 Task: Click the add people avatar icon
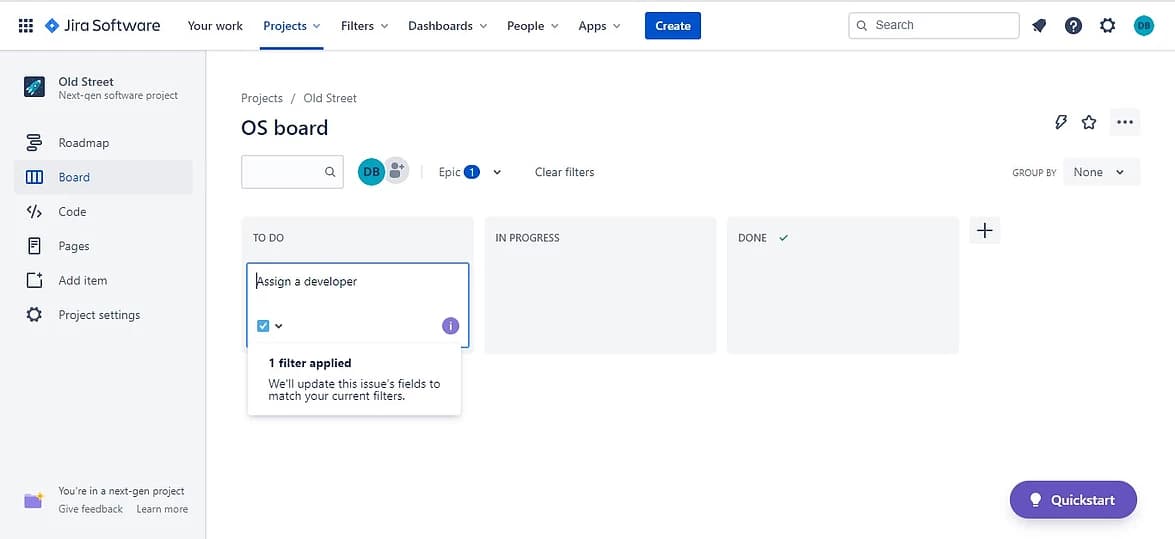397,172
